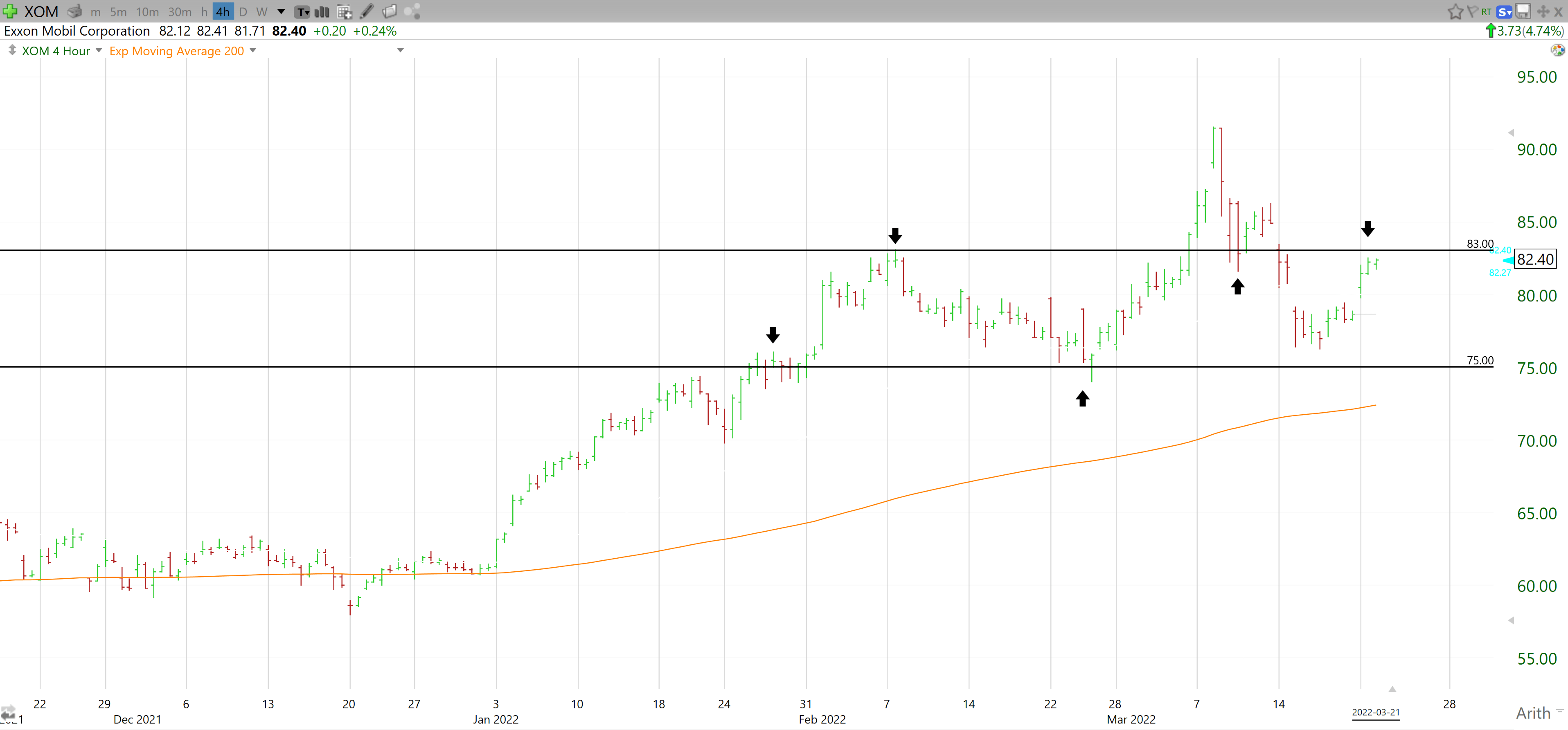This screenshot has width=1568, height=730.
Task: Click the green plus add-symbol icon
Action: (x=10, y=11)
